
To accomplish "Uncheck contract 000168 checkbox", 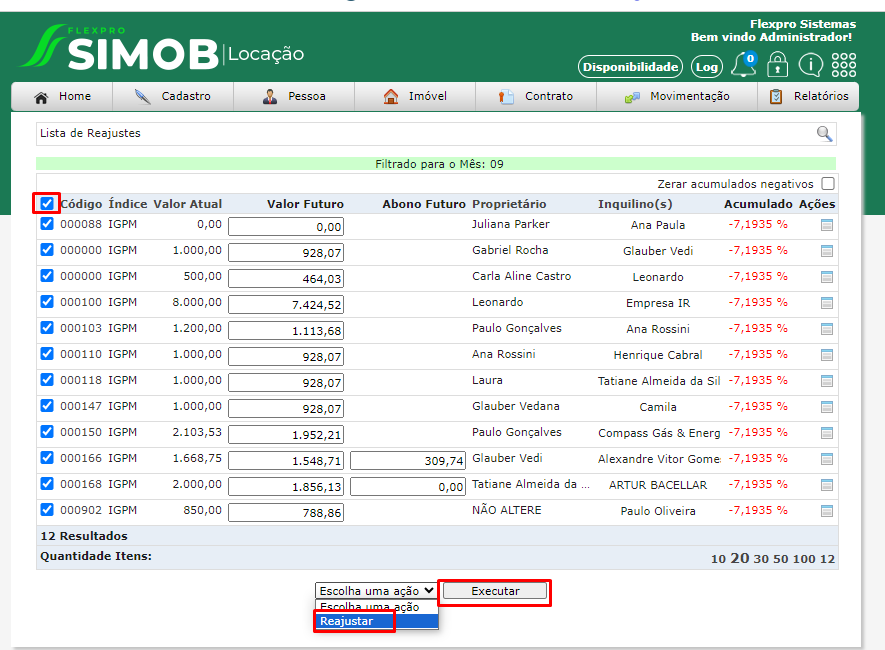I will [x=47, y=483].
